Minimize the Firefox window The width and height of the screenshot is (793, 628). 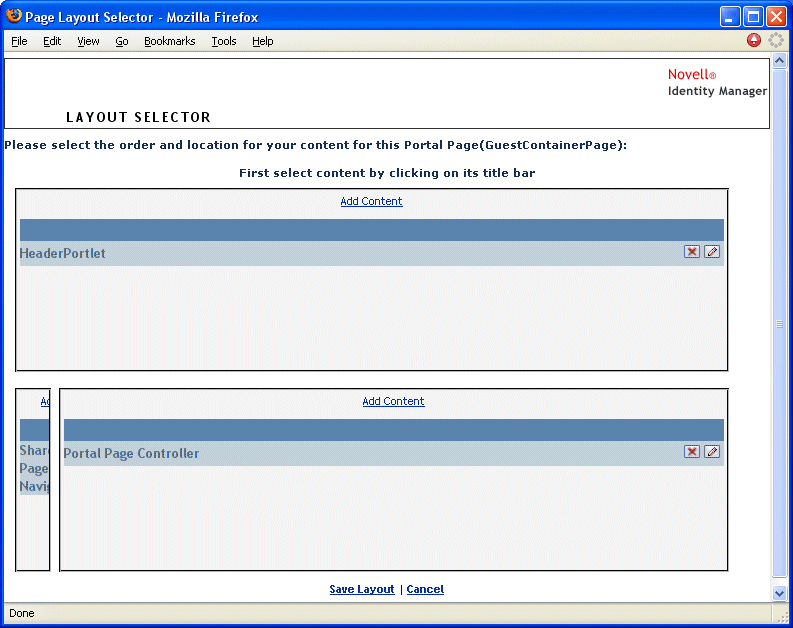tap(730, 17)
